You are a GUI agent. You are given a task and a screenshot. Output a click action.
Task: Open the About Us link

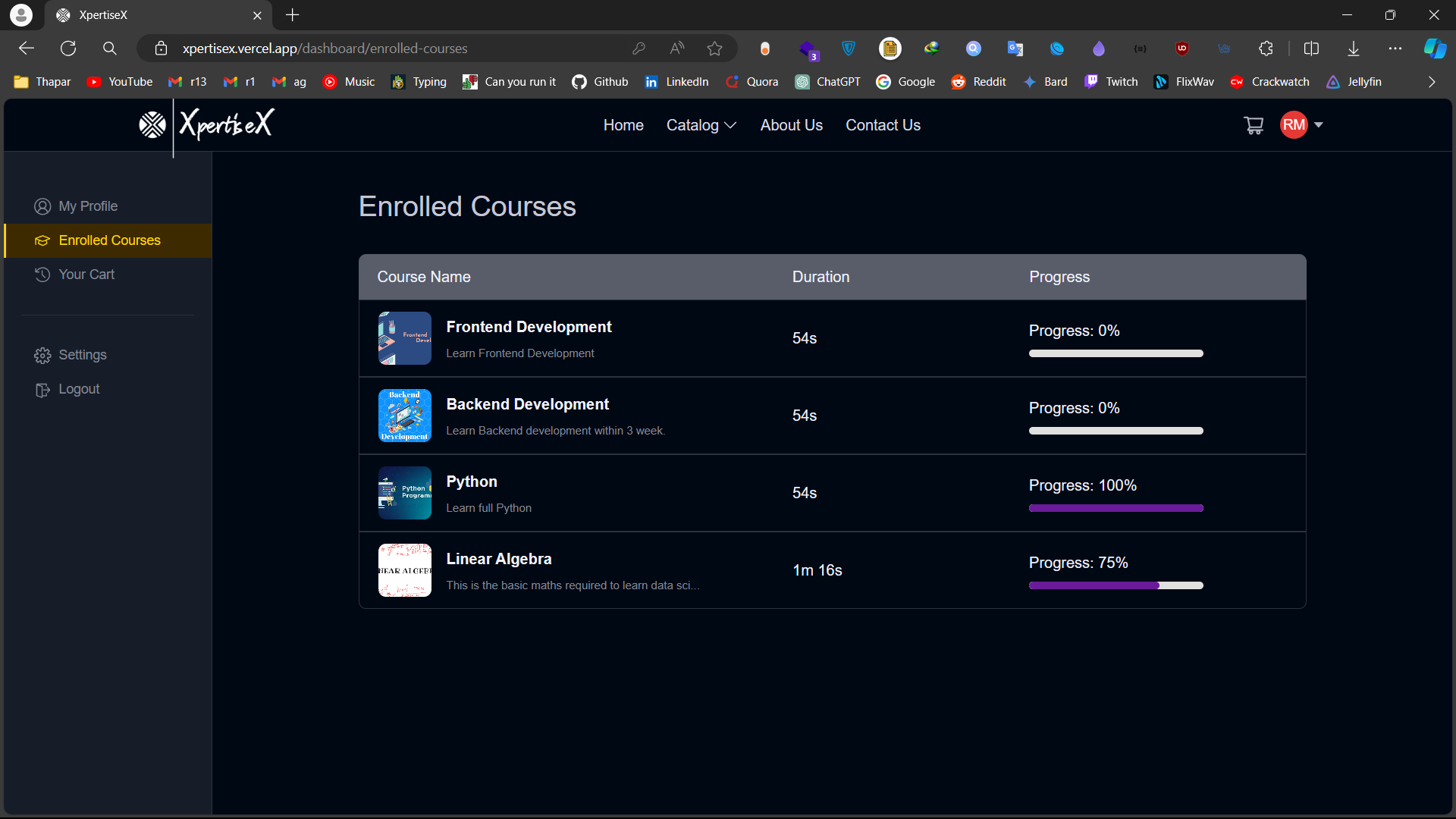pyautogui.click(x=791, y=125)
